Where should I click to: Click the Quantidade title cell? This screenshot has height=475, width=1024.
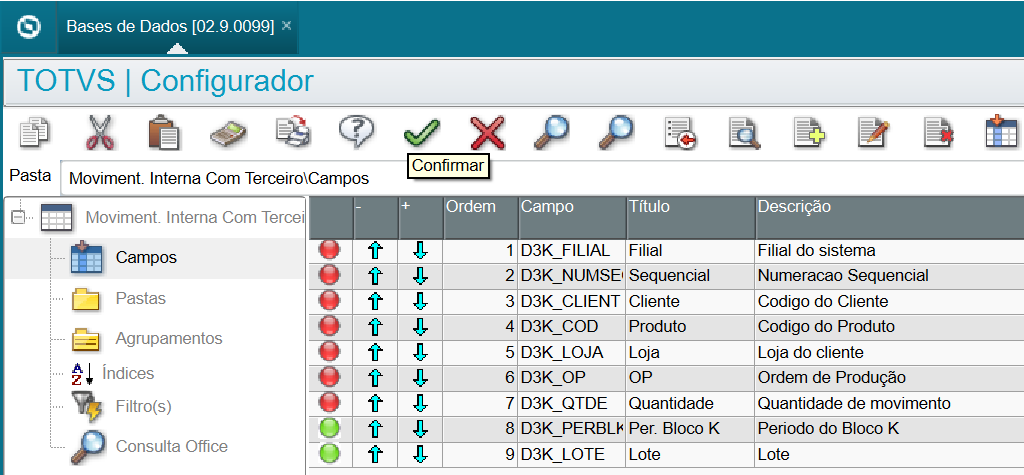(x=690, y=403)
